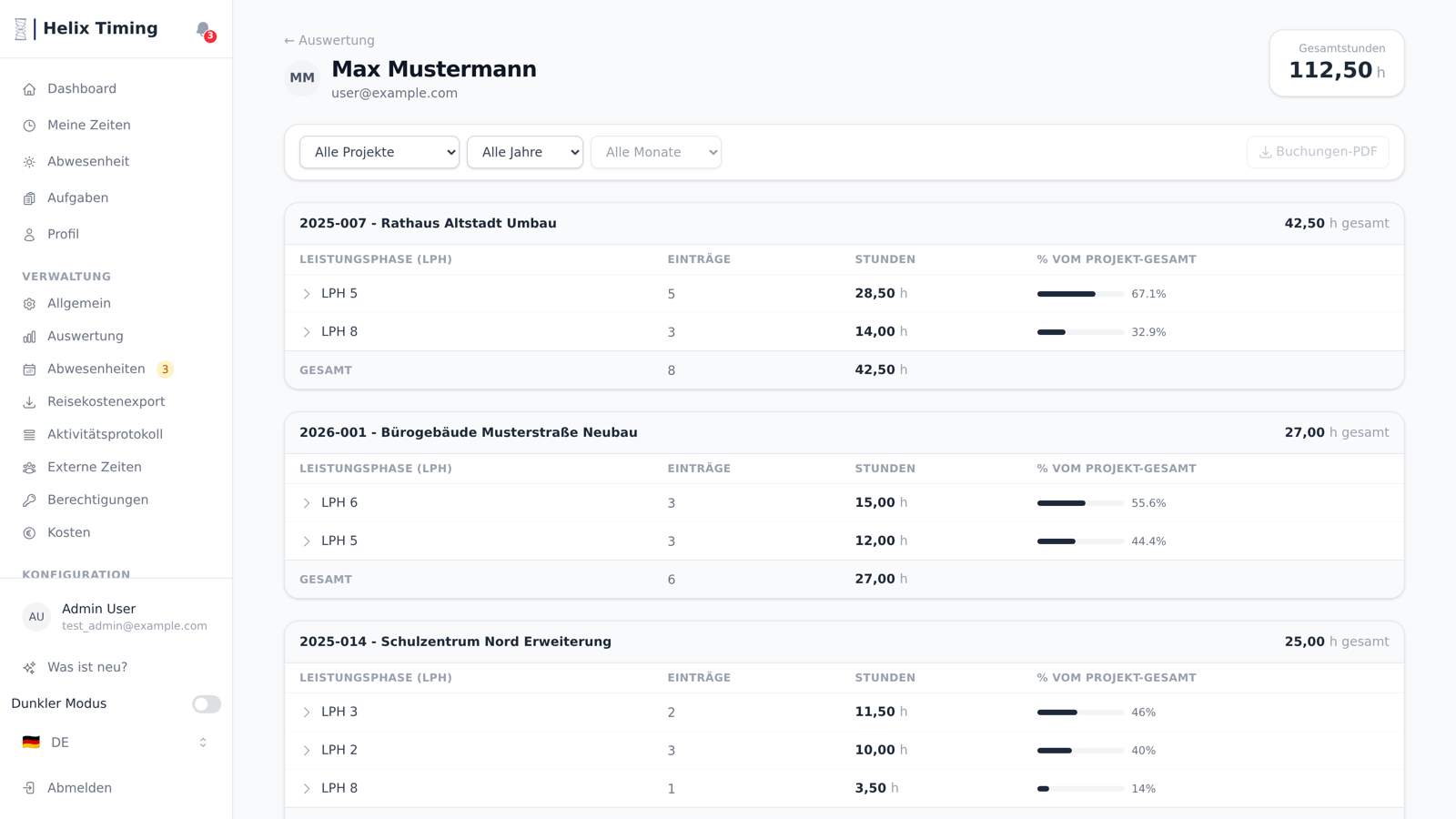Click the Abwesenheit sun icon
1456x819 pixels.
(29, 162)
